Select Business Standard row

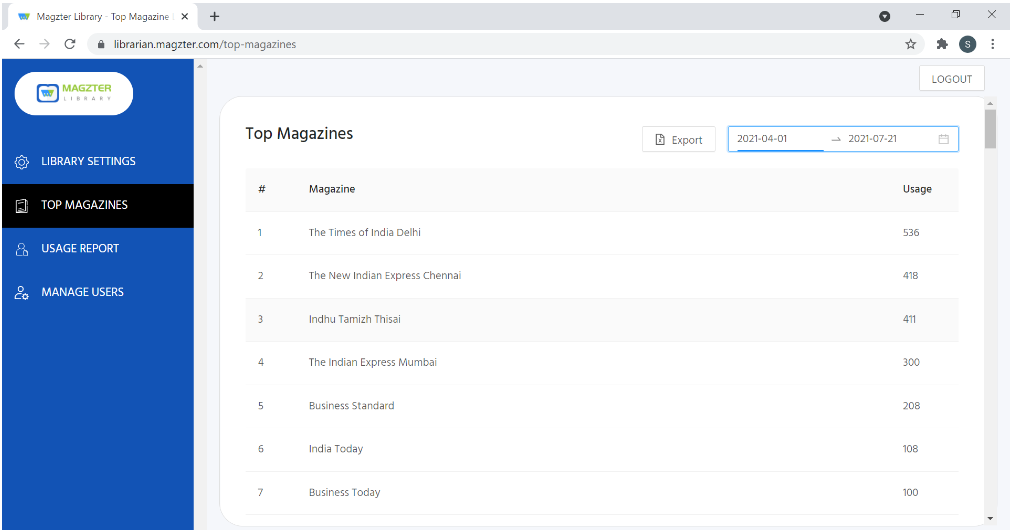[x=601, y=406]
